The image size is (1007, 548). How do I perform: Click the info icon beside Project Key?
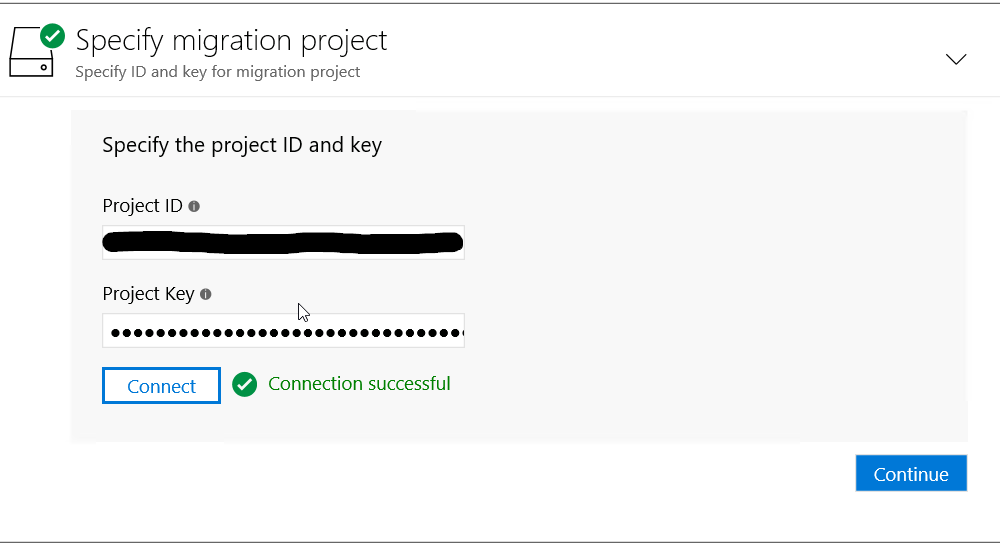coord(206,294)
